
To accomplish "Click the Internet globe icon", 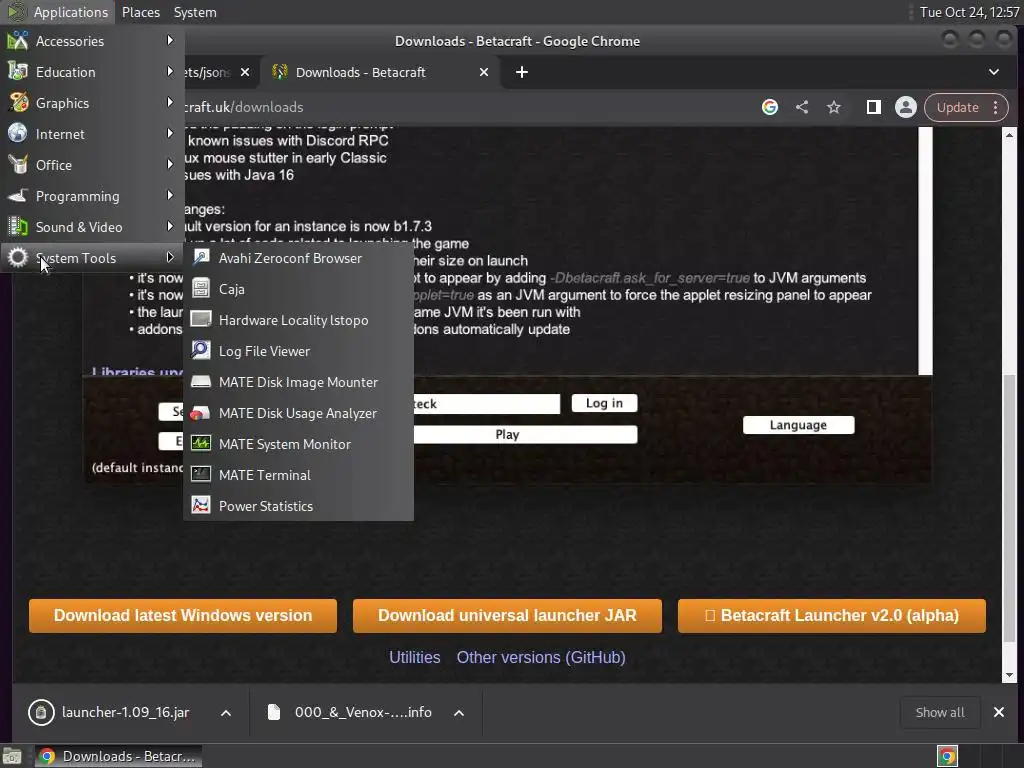I will coord(18,134).
